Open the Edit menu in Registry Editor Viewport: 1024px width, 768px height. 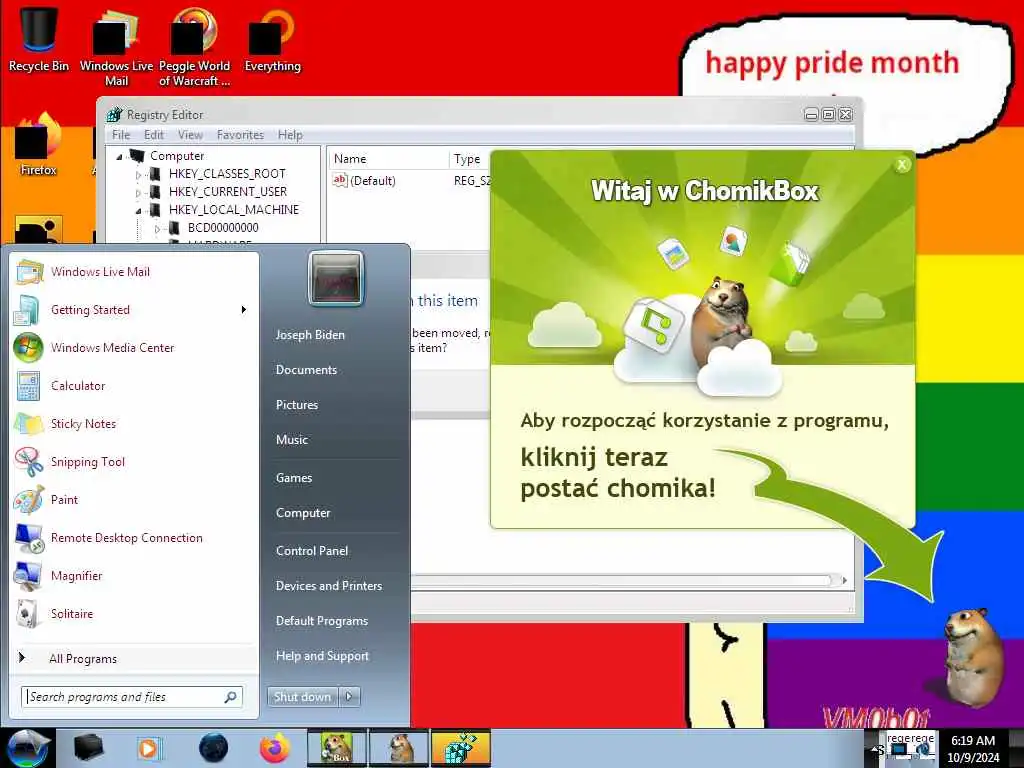tap(154, 135)
